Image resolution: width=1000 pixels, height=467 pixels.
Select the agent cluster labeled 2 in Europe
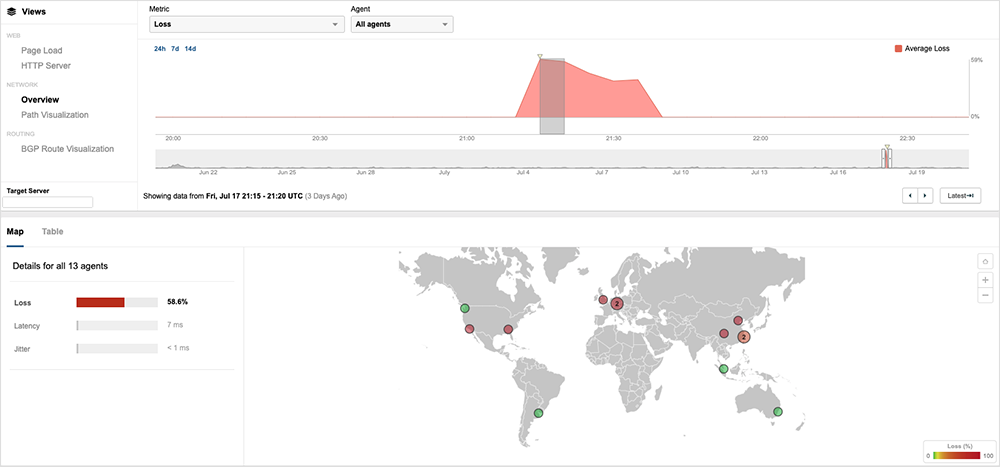617,303
